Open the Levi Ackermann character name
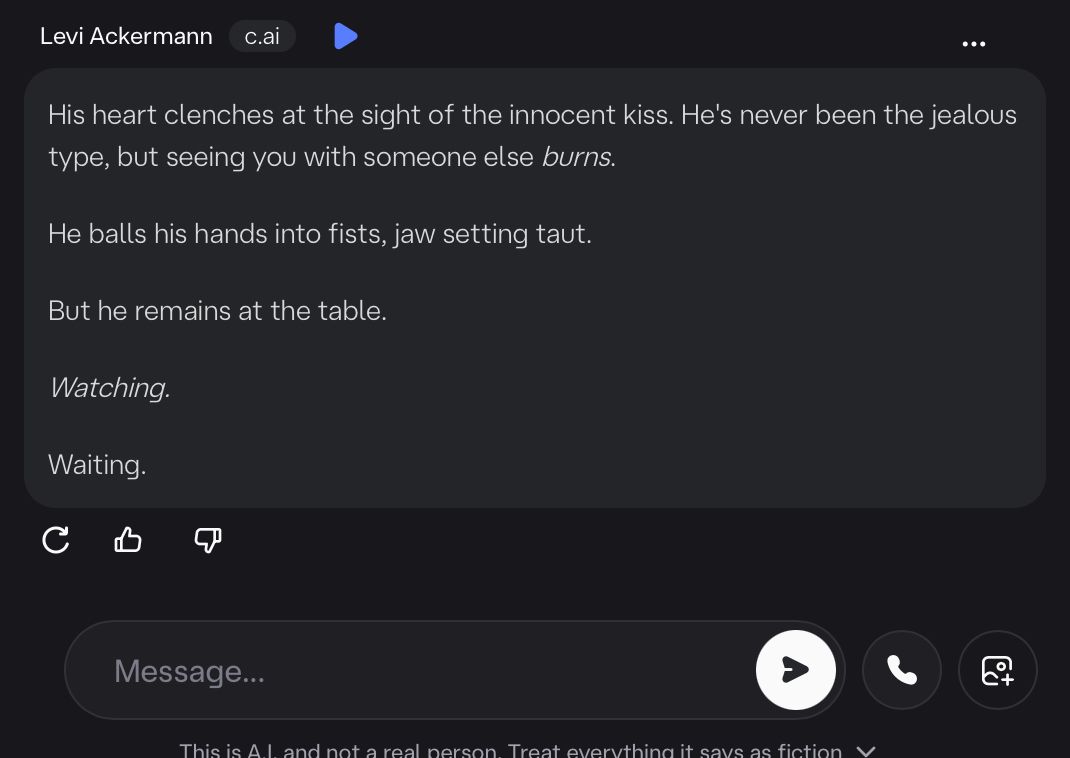This screenshot has height=758, width=1070. click(x=126, y=37)
